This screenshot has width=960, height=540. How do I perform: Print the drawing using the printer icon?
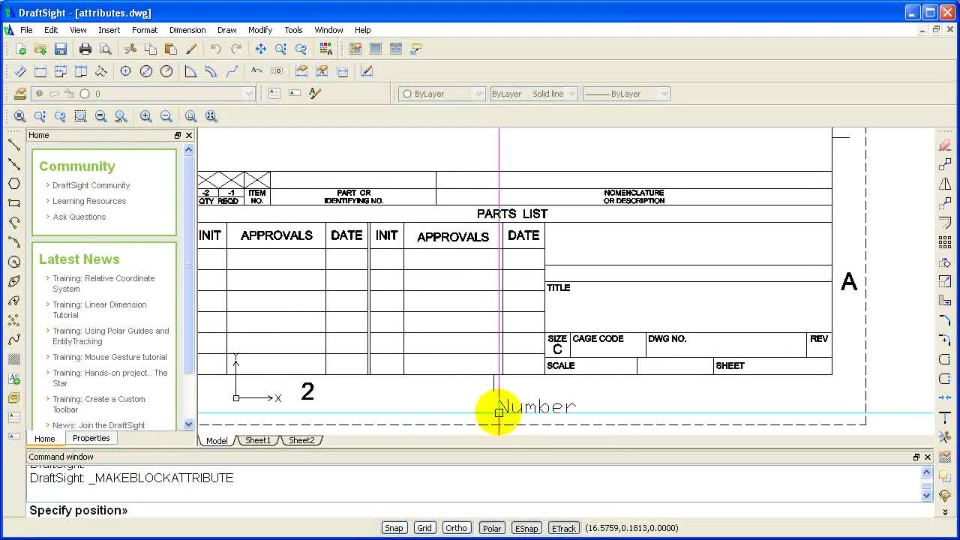click(85, 49)
